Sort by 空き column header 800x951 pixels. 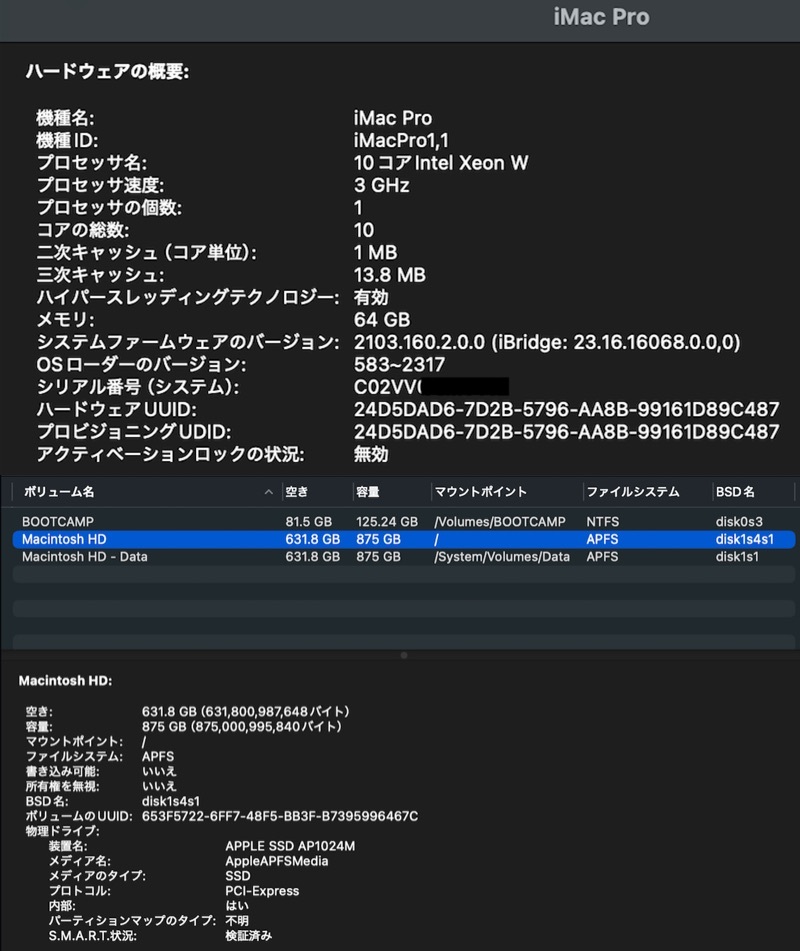tap(297, 492)
